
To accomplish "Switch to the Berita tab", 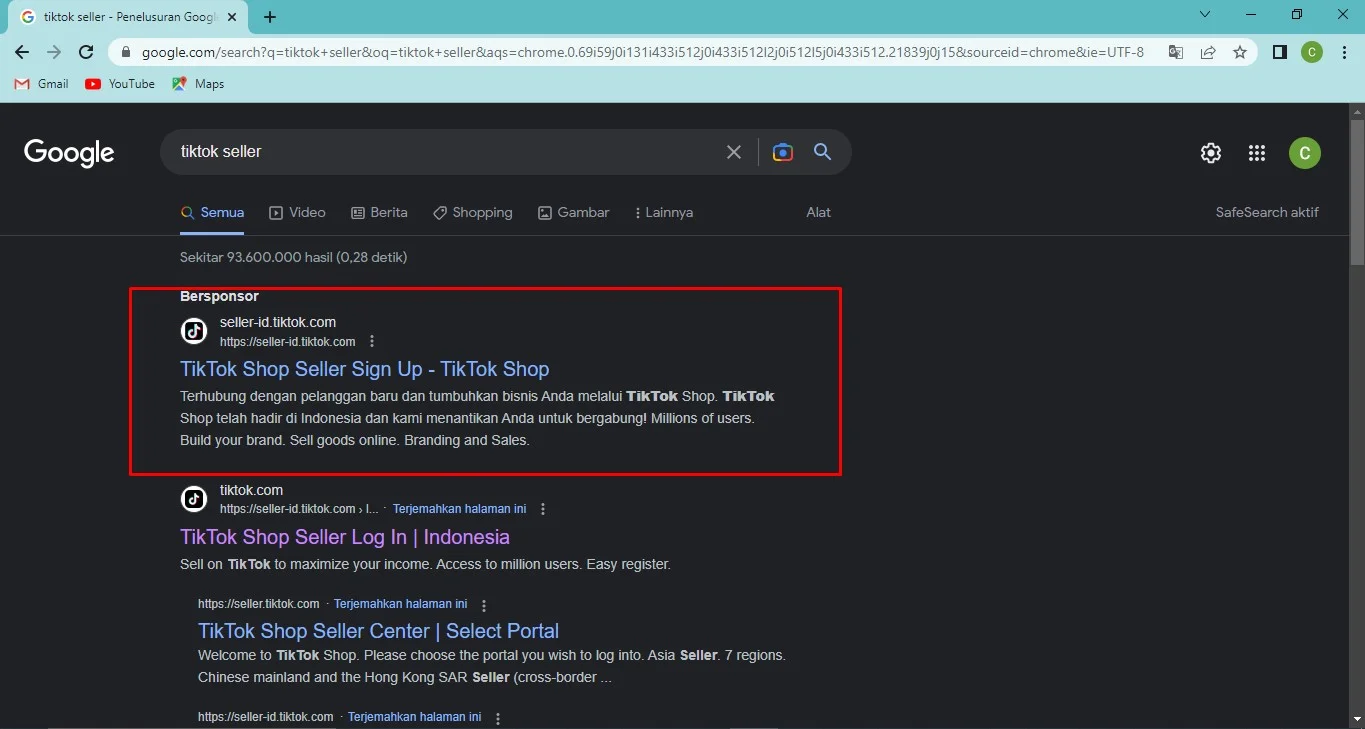I will [379, 213].
